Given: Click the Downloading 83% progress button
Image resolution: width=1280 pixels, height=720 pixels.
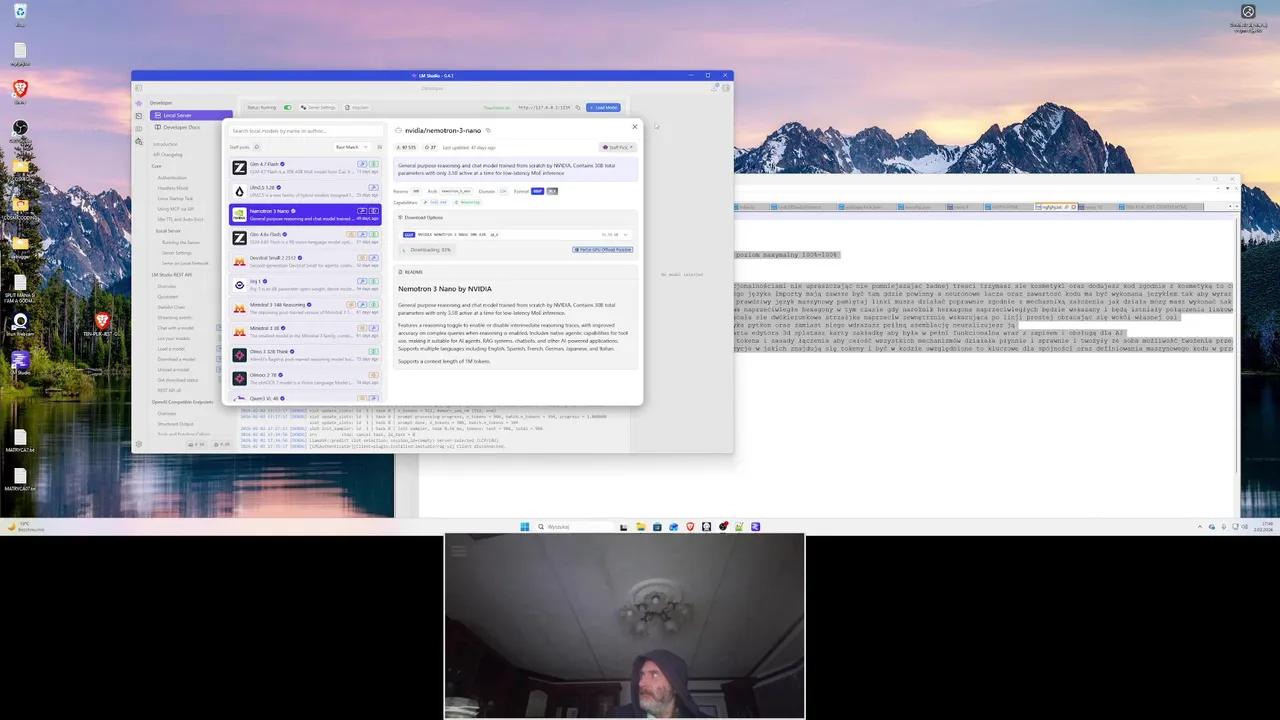Looking at the screenshot, I should point(428,250).
